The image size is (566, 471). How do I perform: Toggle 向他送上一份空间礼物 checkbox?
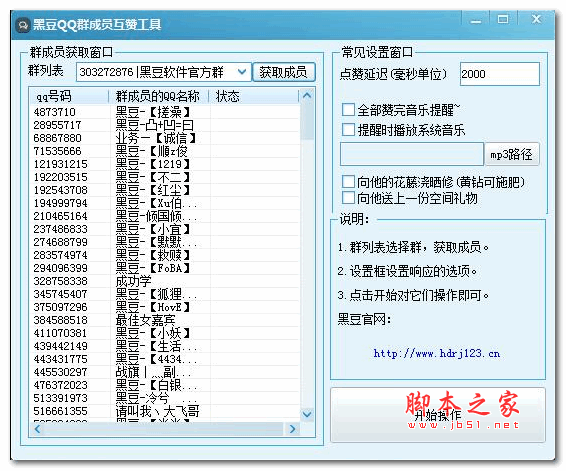348,198
